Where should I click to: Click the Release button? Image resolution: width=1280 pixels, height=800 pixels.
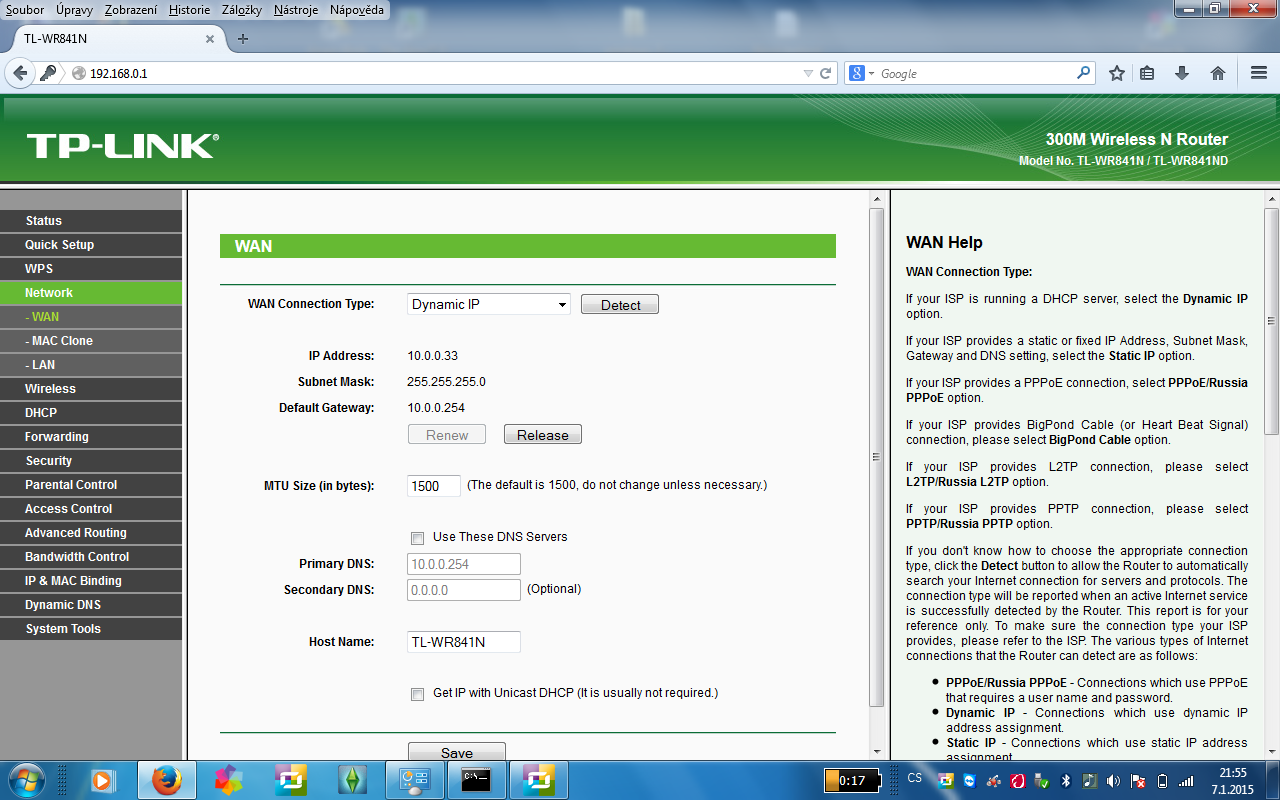click(543, 435)
